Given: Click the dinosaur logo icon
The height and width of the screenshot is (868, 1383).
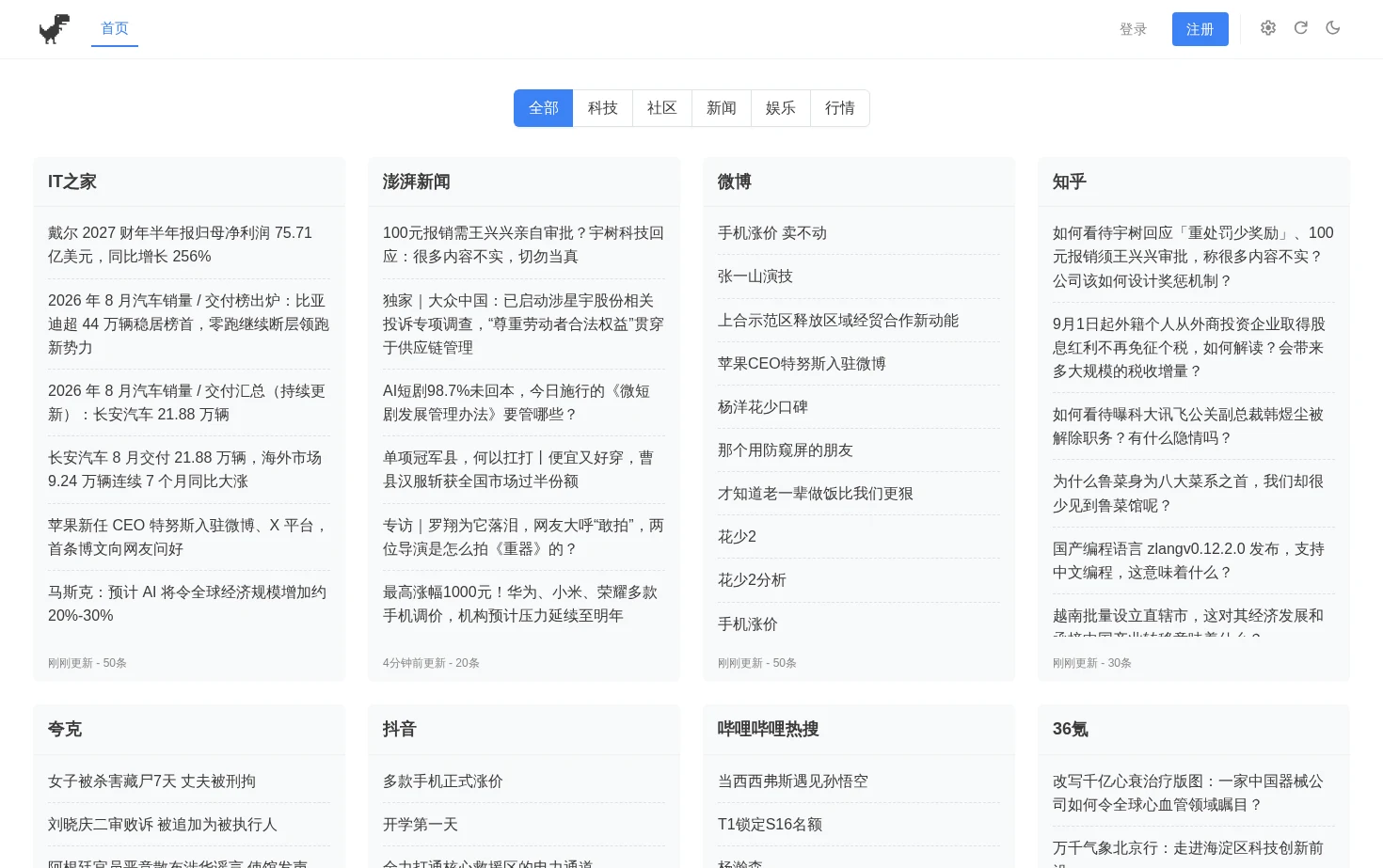Looking at the screenshot, I should click(55, 29).
